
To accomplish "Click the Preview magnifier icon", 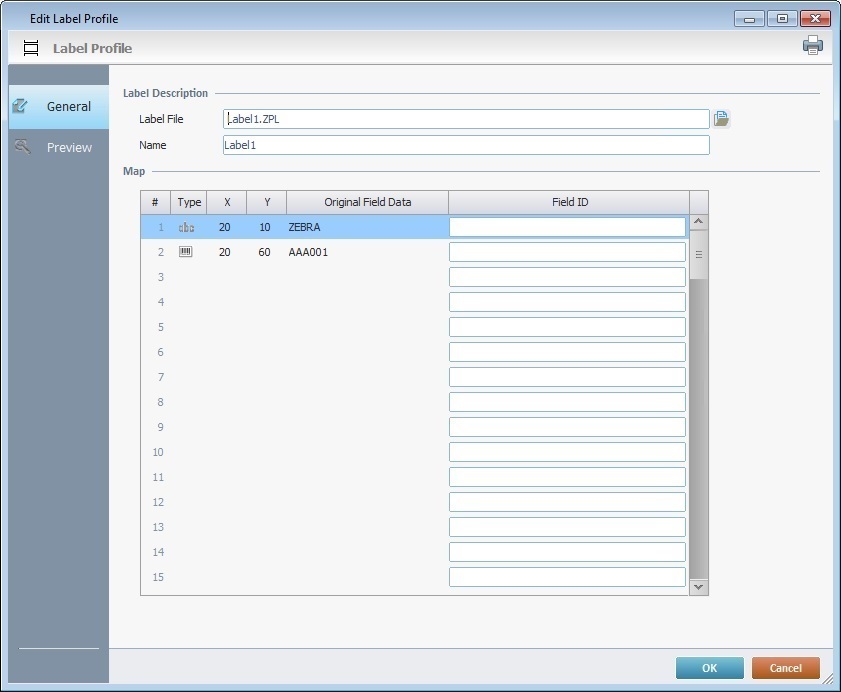I will pyautogui.click(x=22, y=147).
